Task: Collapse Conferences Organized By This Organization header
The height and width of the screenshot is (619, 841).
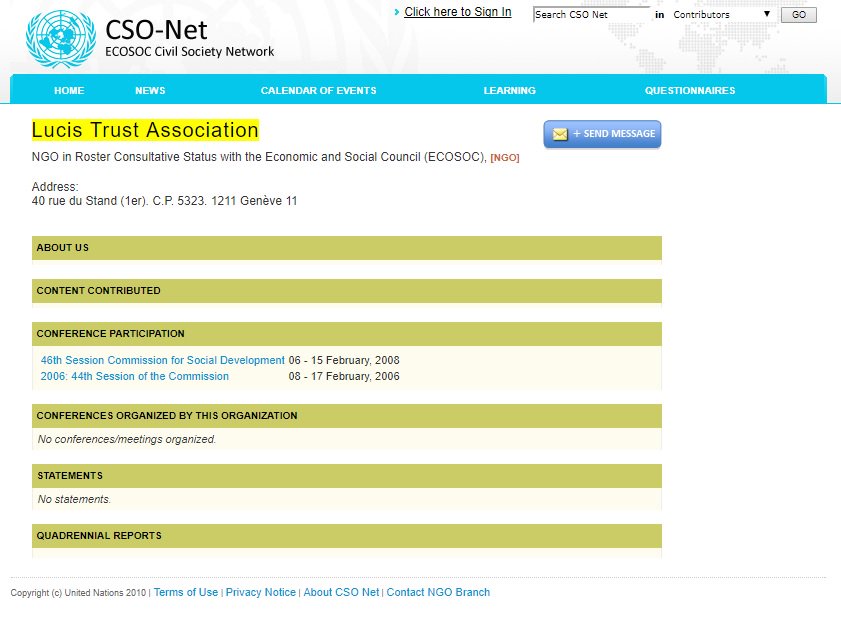Action: [346, 416]
